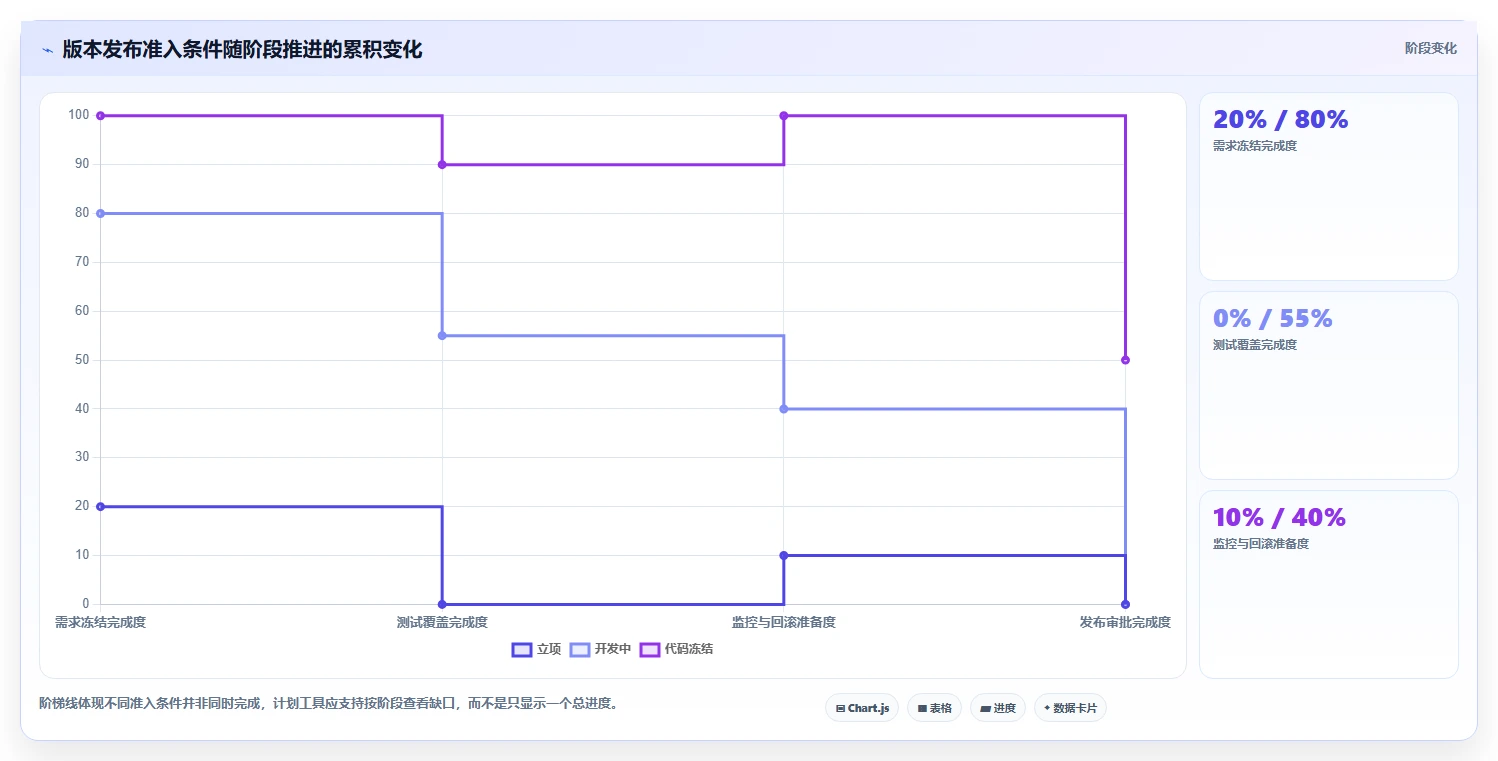The height and width of the screenshot is (761, 1498).
Task: Toggle the 开发中 legend series
Action: click(601, 649)
